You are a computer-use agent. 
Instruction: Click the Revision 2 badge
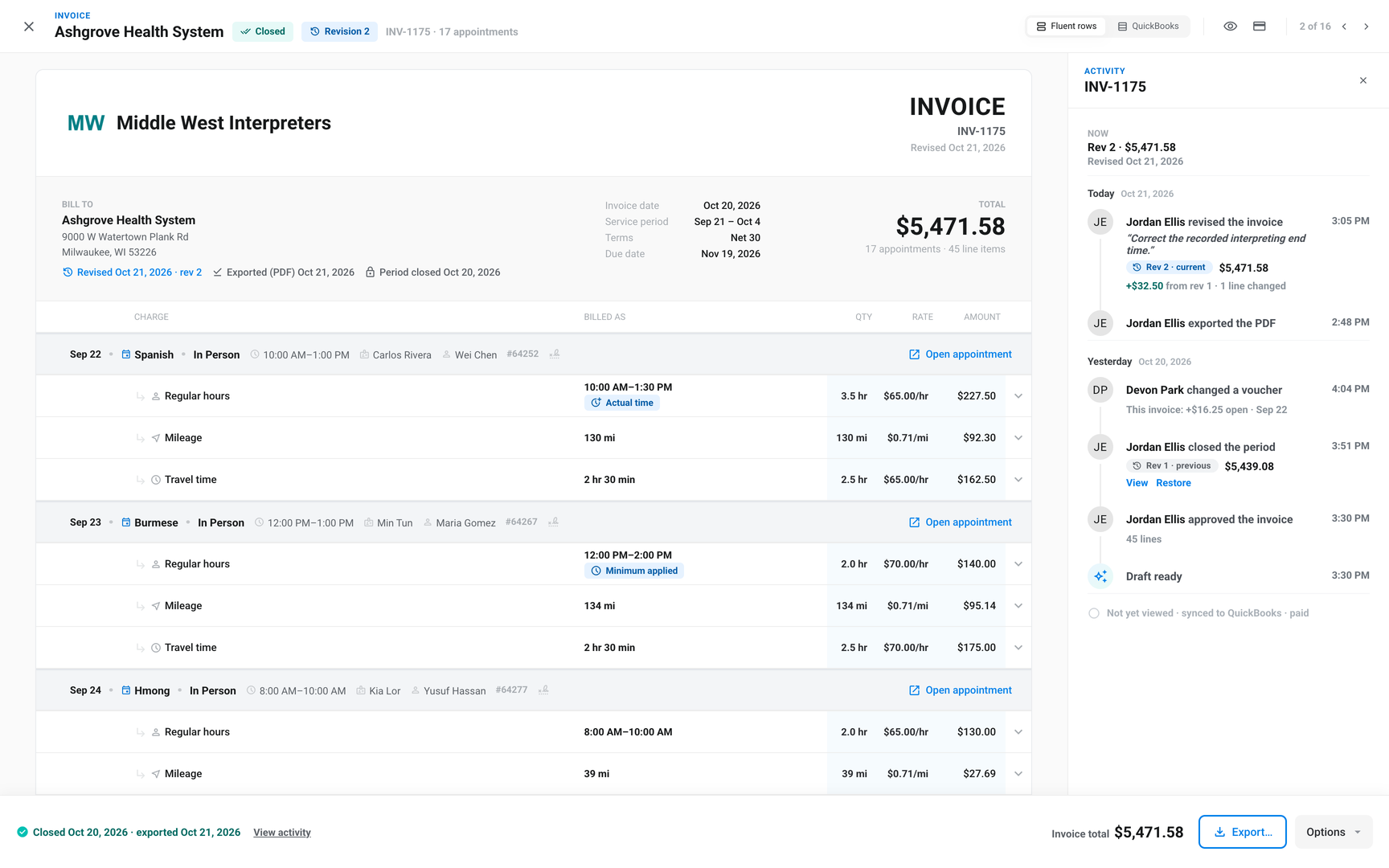point(339,31)
